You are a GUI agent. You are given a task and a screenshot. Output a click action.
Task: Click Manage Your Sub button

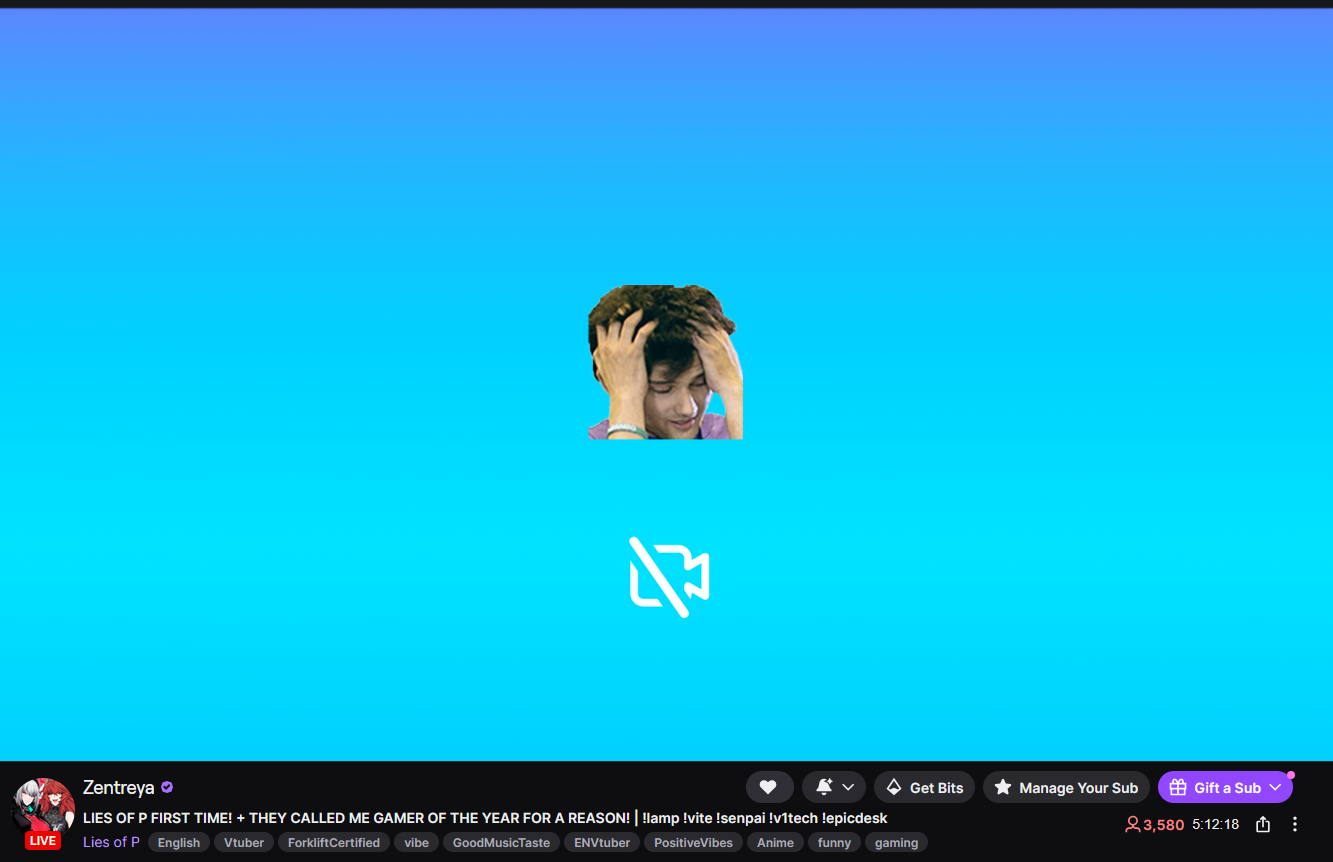[x=1066, y=788]
